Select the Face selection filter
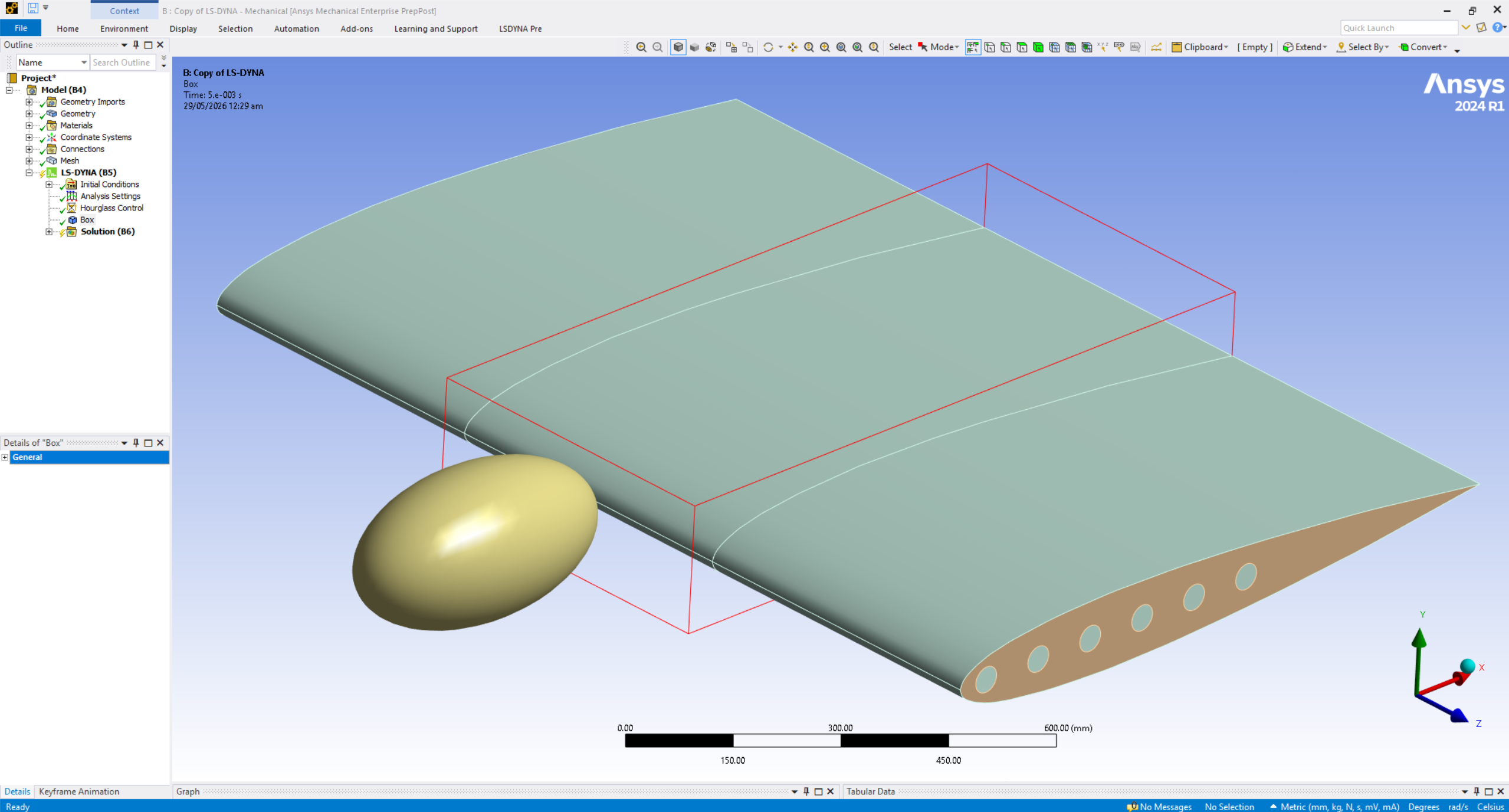 1022,47
